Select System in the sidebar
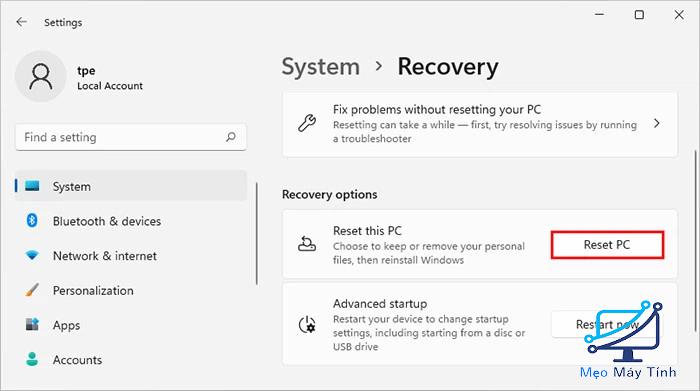This screenshot has height=391, width=700. click(x=131, y=186)
